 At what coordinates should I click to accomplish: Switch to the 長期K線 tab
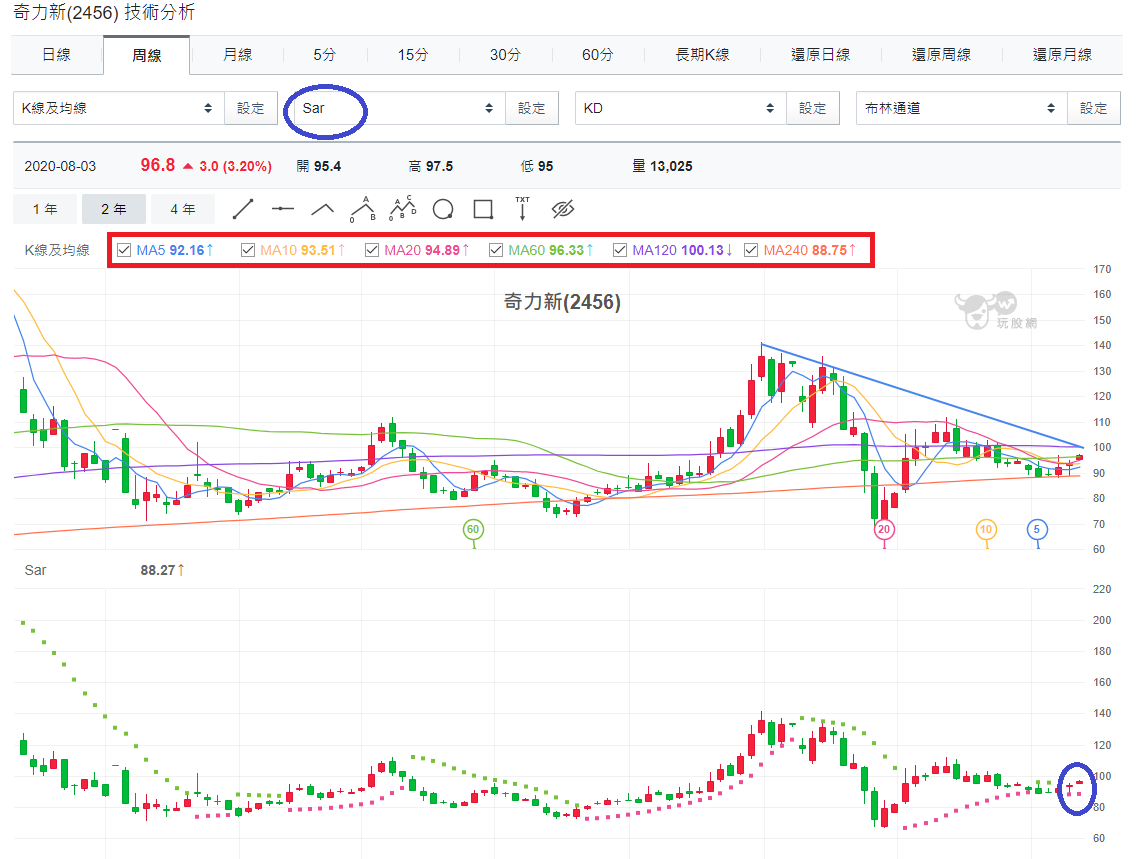pyautogui.click(x=702, y=55)
